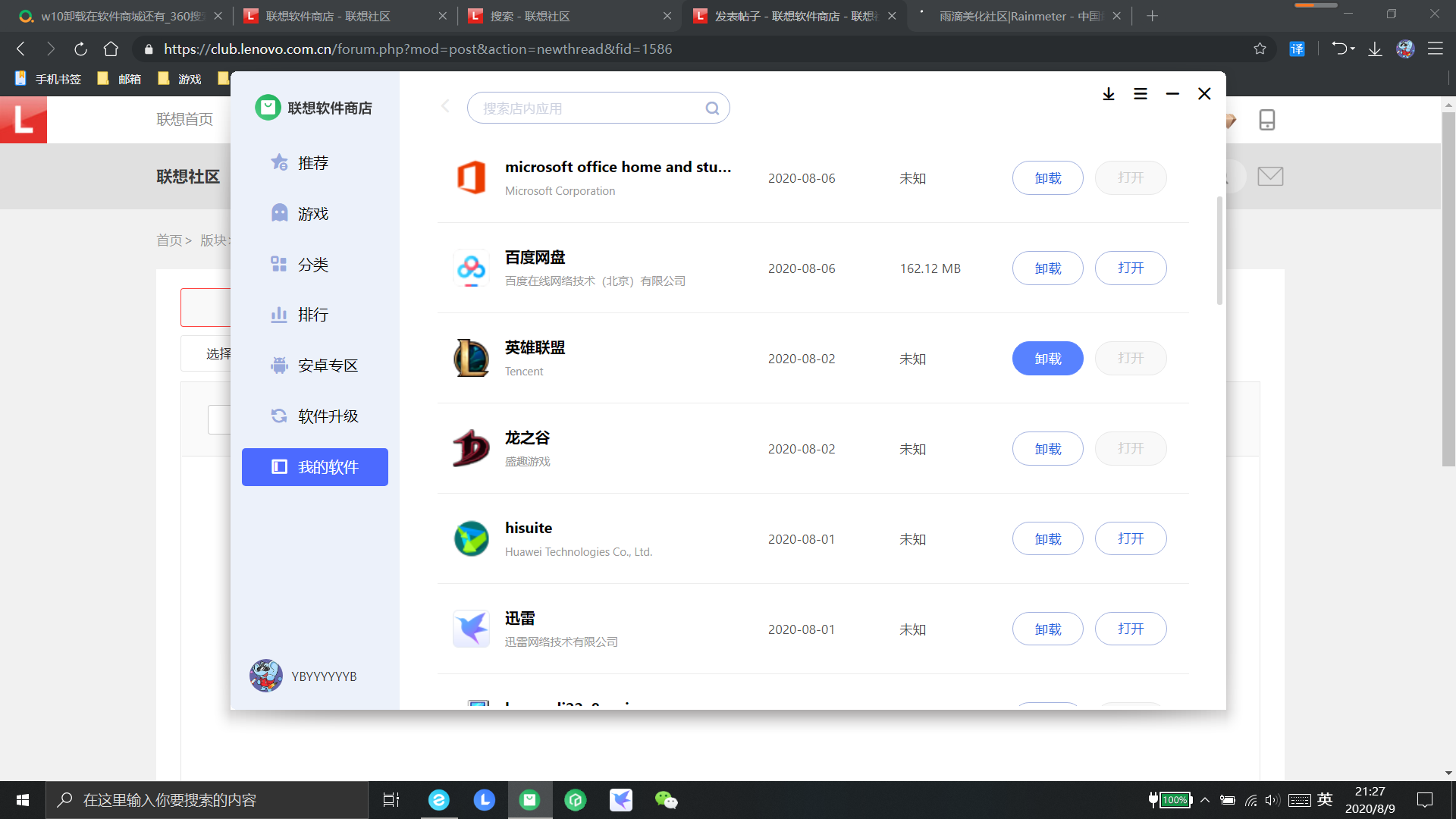Click the browser address bar URL
The image size is (1456, 819).
tap(418, 49)
